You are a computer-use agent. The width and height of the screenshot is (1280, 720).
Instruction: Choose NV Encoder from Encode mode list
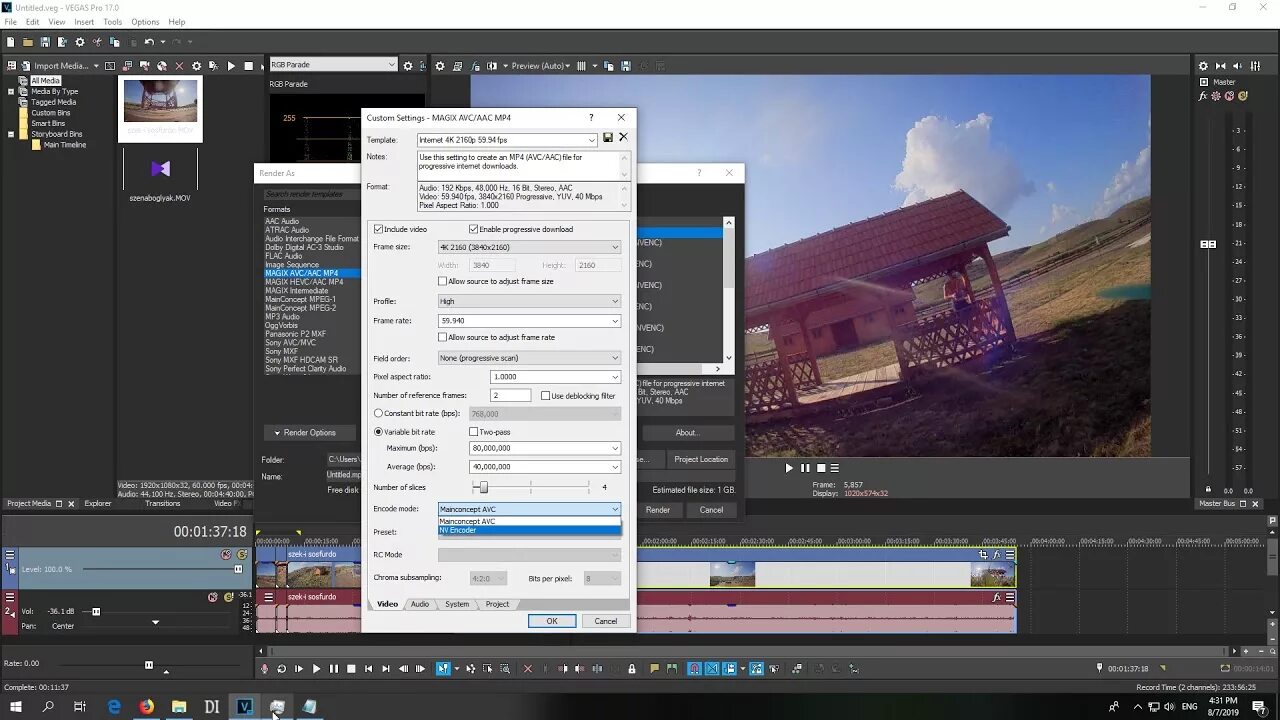point(529,530)
